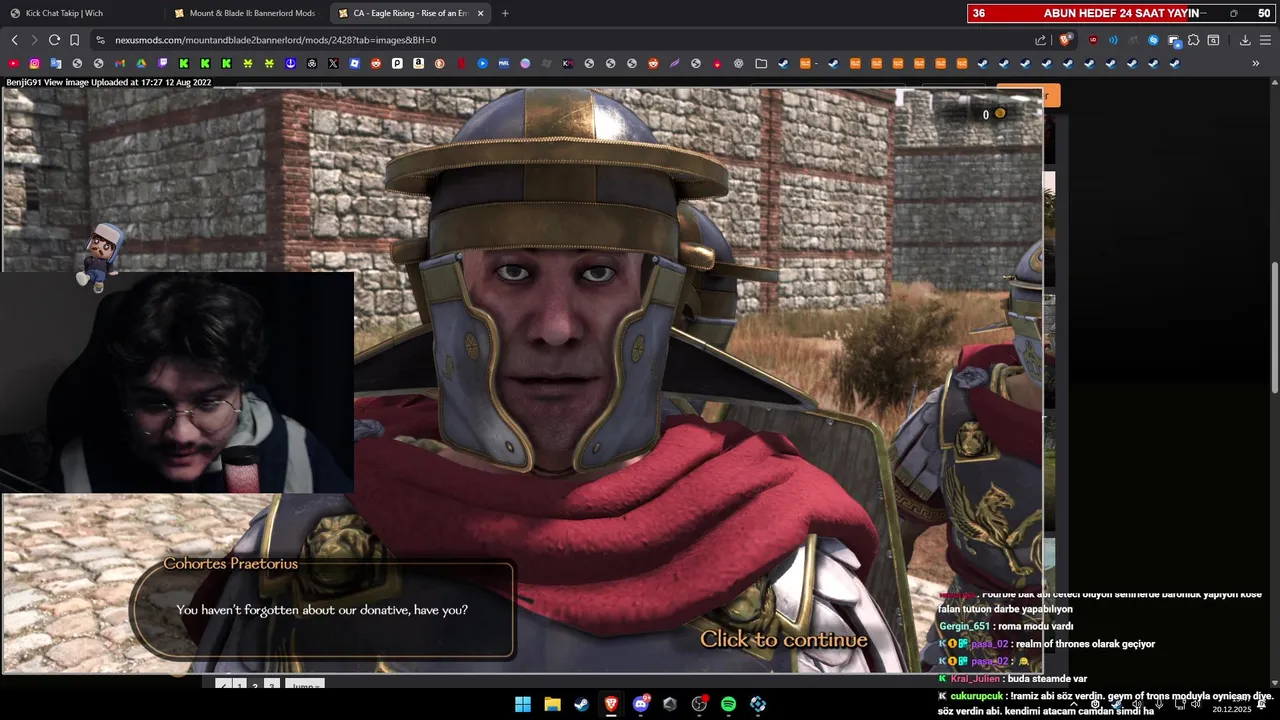Click the page vertical scrollbar
The width and height of the screenshot is (1280, 720).
(x=1274, y=328)
